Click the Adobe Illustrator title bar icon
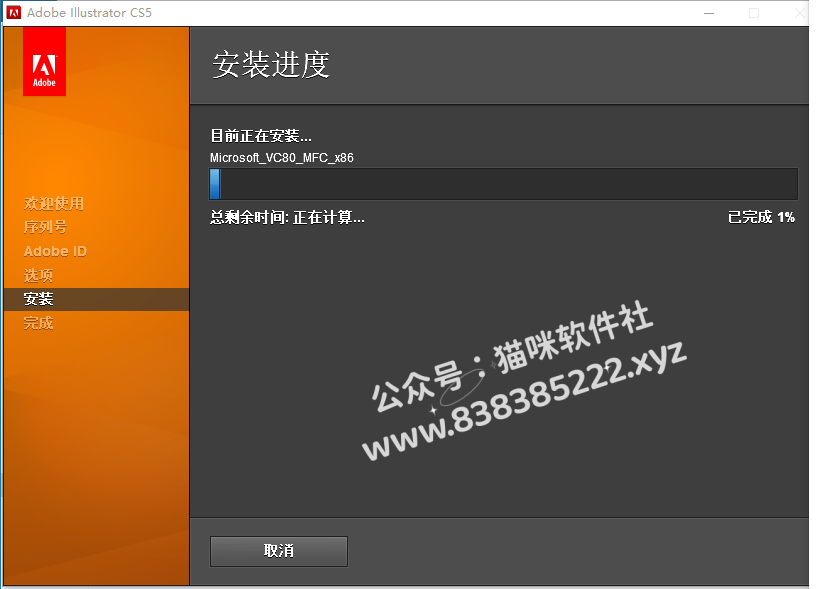826x589 pixels. click(14, 12)
